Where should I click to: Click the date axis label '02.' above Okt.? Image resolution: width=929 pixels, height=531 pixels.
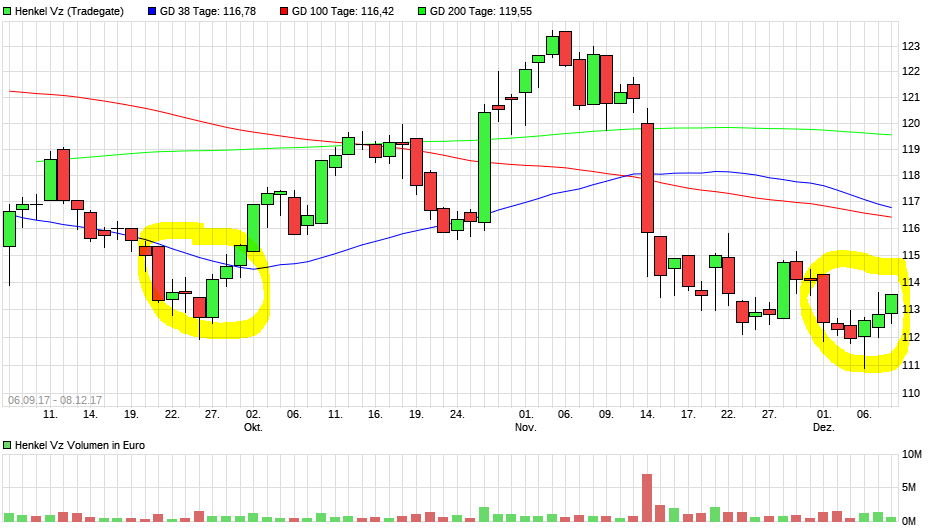[253, 414]
